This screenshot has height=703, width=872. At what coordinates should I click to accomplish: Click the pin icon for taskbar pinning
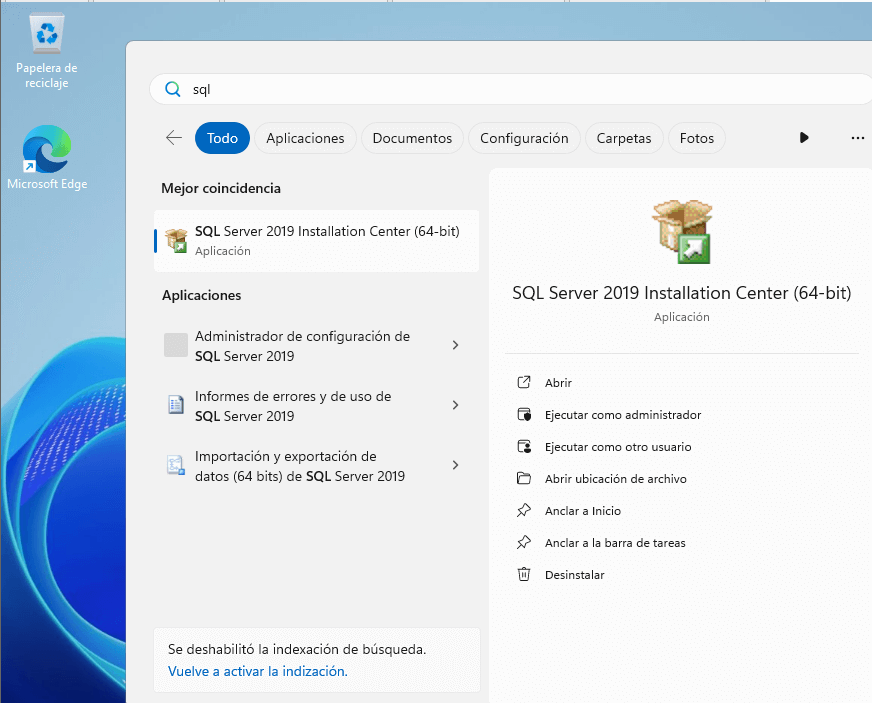[524, 542]
